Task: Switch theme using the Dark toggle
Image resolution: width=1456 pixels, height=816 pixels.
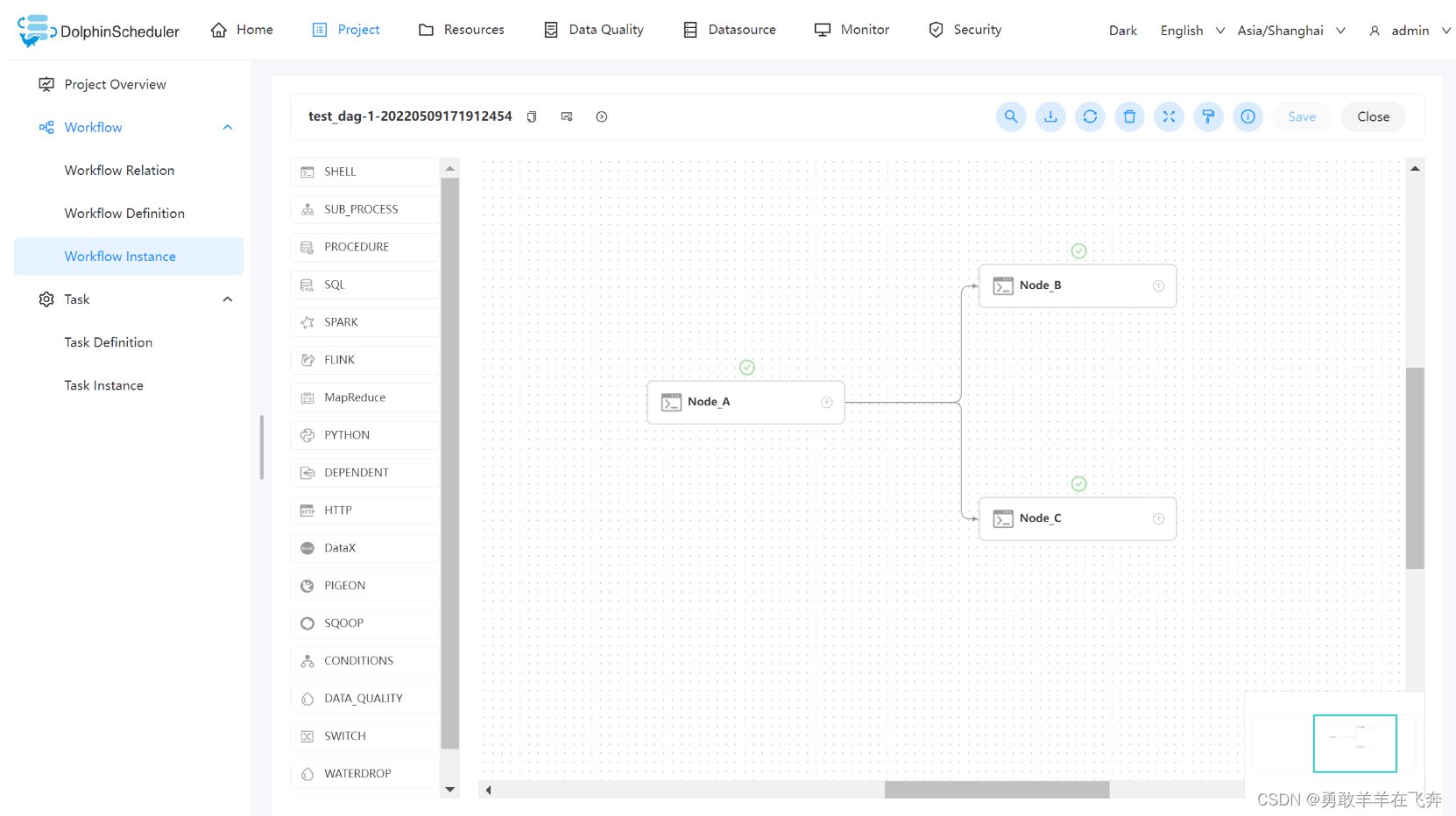Action: point(1122,31)
